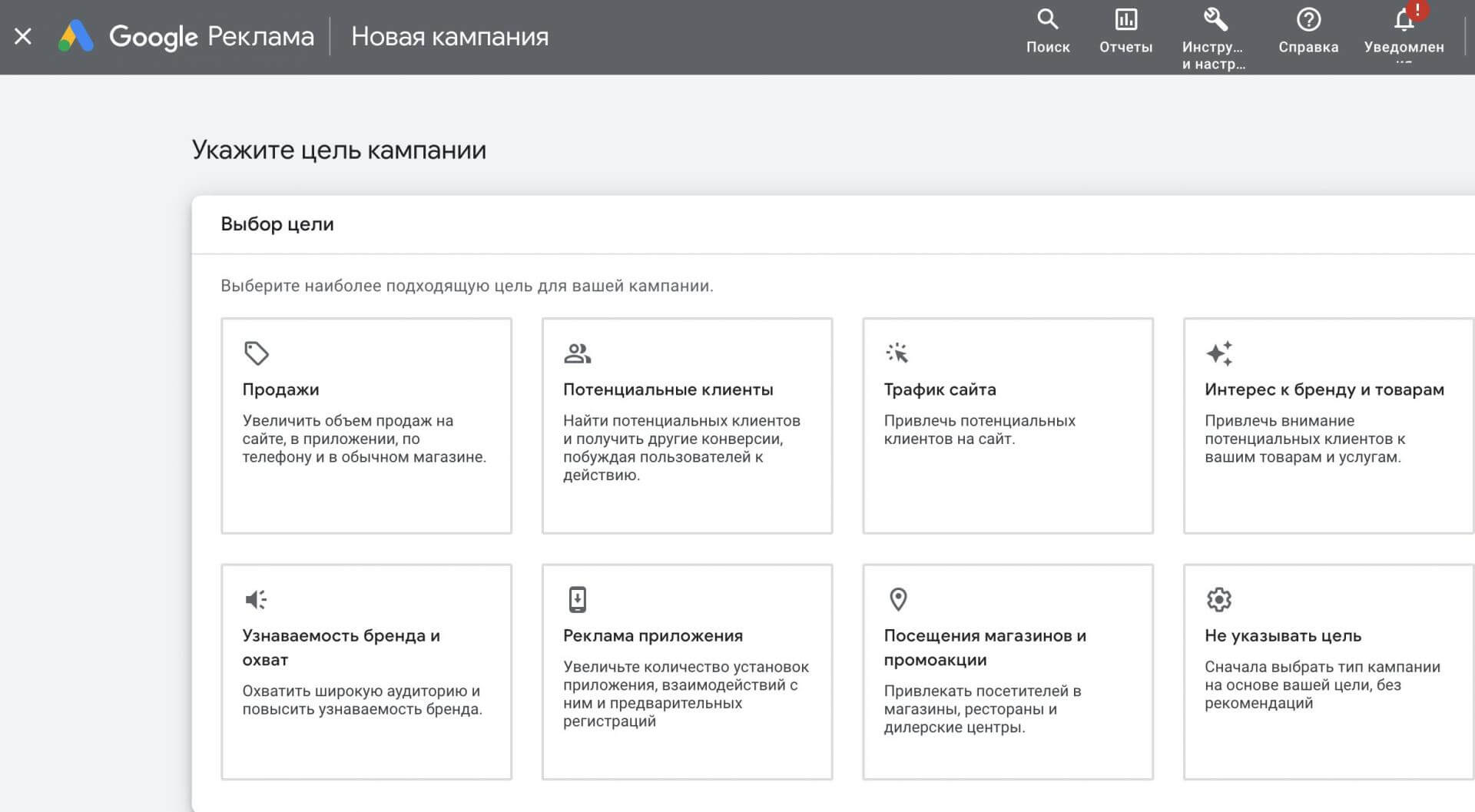Image resolution: width=1475 pixels, height=812 pixels.
Task: Click the Справка label in the header
Action: tap(1308, 47)
